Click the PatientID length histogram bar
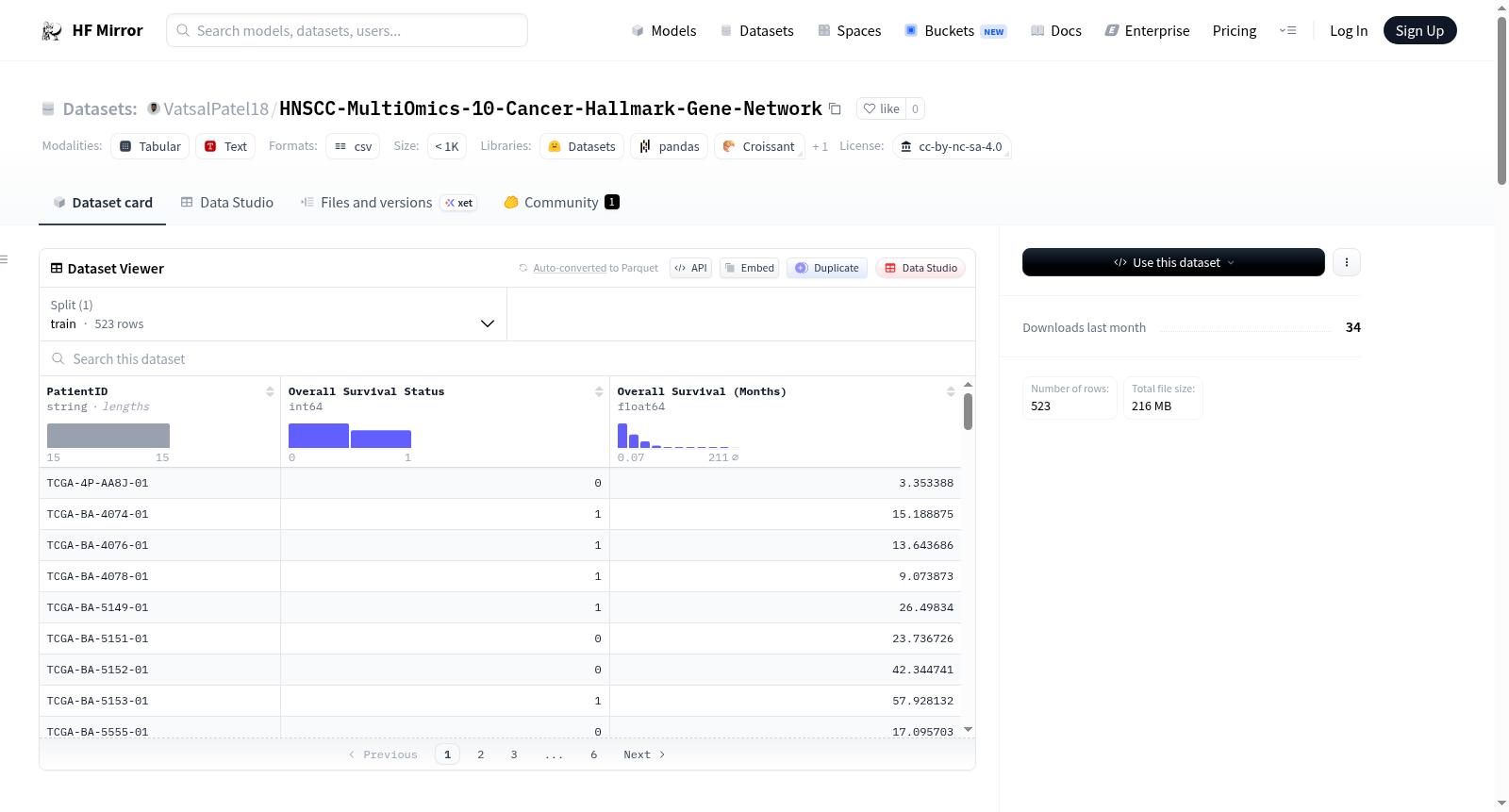1509x812 pixels. point(108,436)
